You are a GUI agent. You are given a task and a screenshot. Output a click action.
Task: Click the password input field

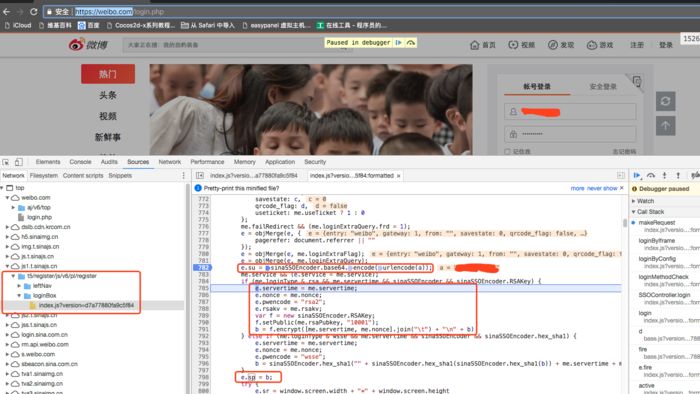570,134
